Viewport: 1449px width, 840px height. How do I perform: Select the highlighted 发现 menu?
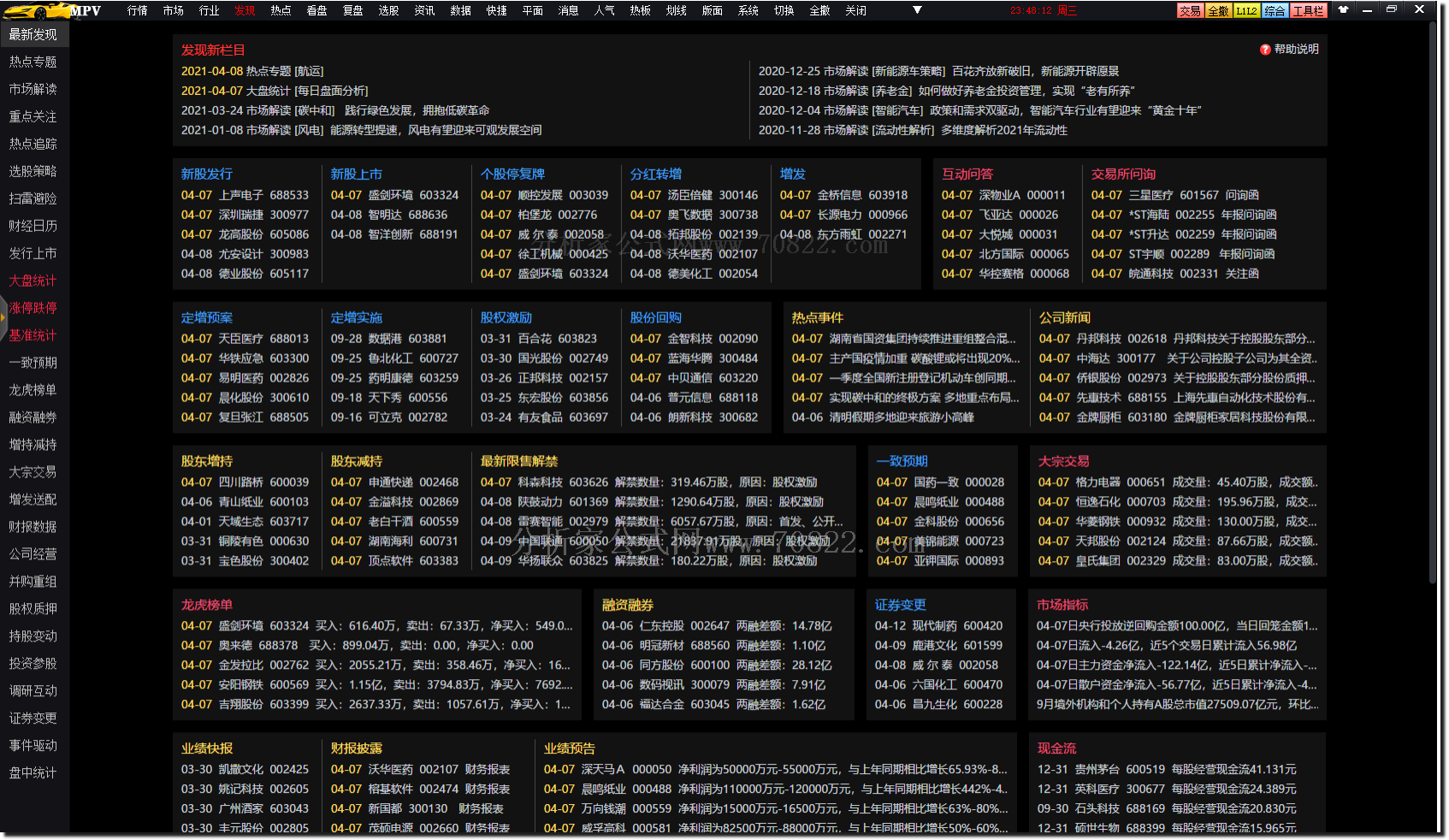pyautogui.click(x=245, y=10)
